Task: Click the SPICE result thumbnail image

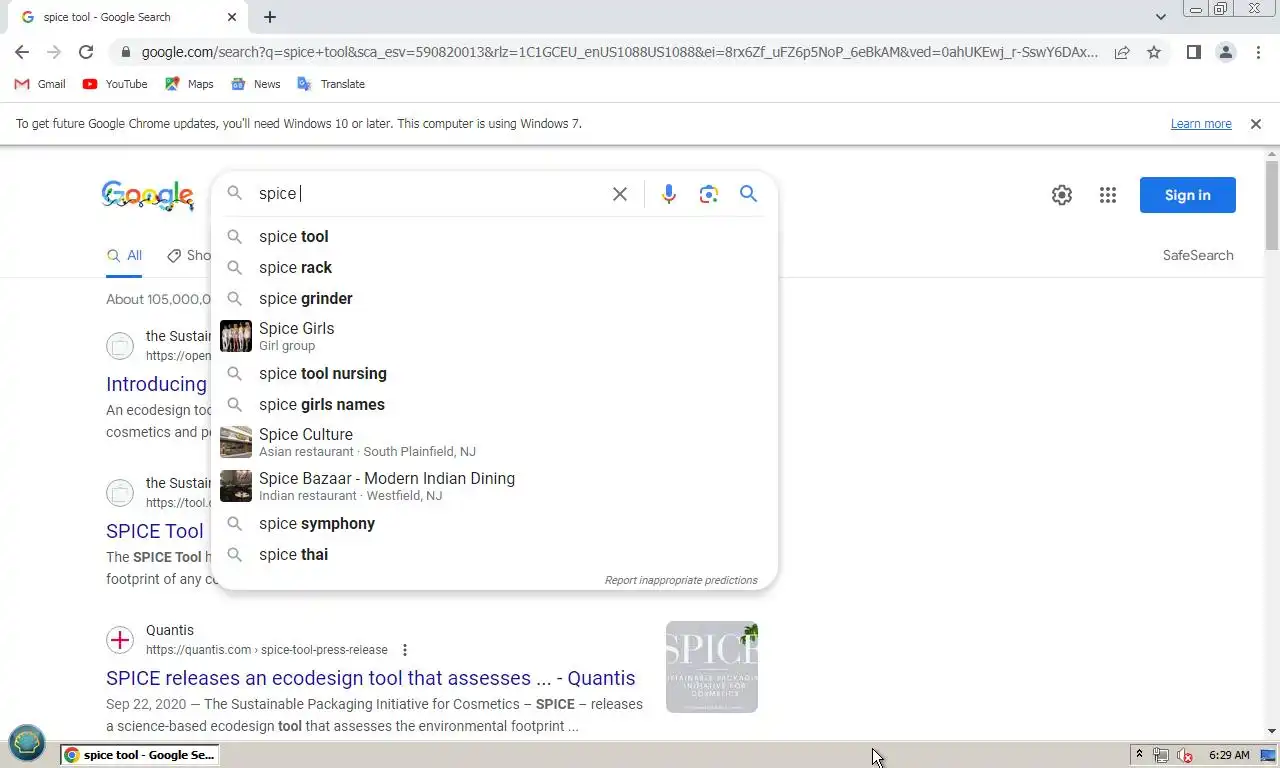Action: pyautogui.click(x=712, y=667)
